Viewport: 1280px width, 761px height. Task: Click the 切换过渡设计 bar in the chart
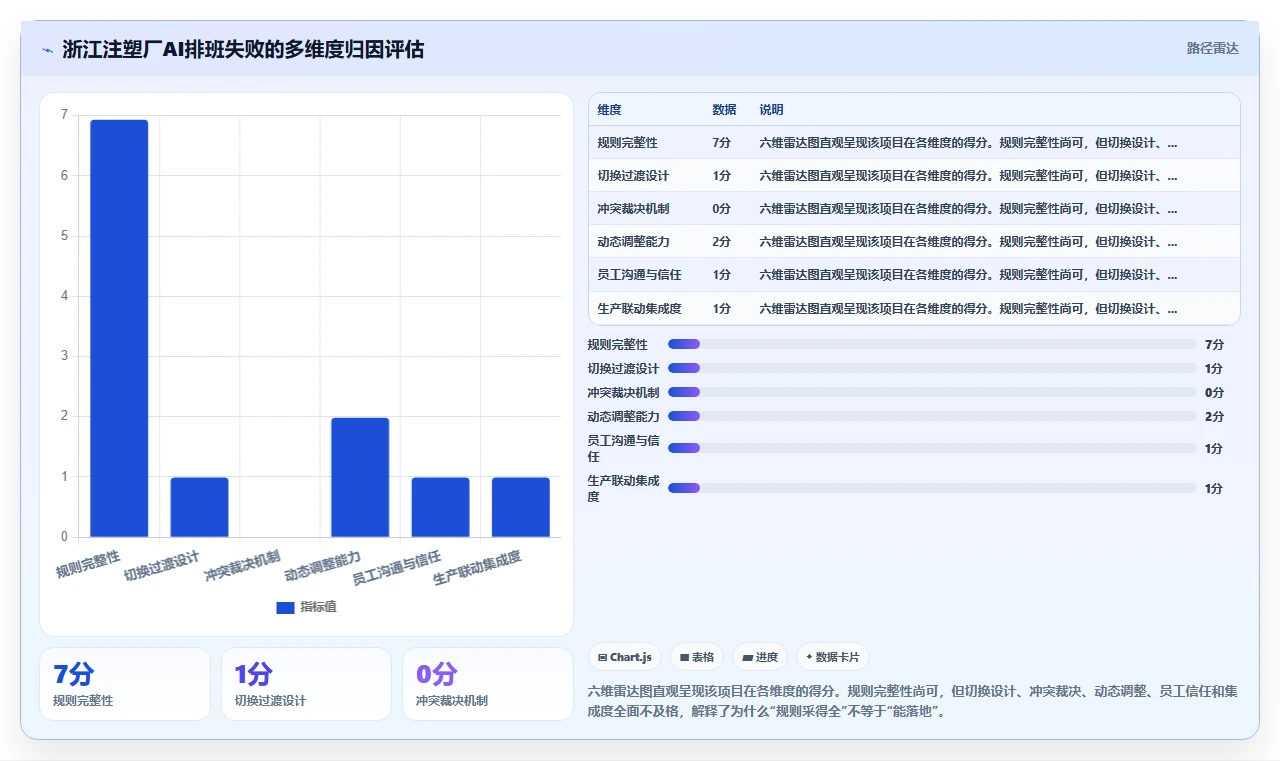pos(199,507)
